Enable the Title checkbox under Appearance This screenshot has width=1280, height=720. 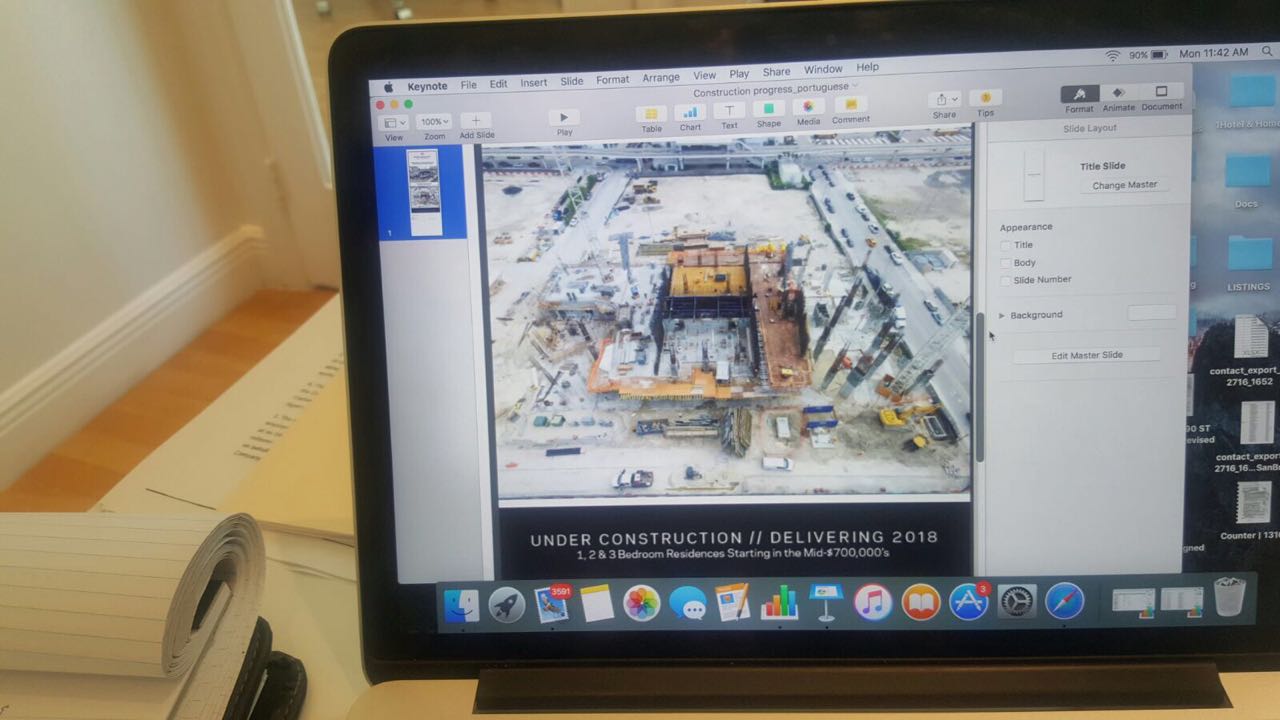pos(1006,245)
